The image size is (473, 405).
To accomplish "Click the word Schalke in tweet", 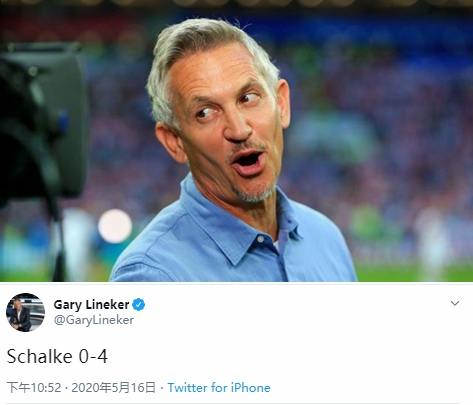I will coord(40,356).
